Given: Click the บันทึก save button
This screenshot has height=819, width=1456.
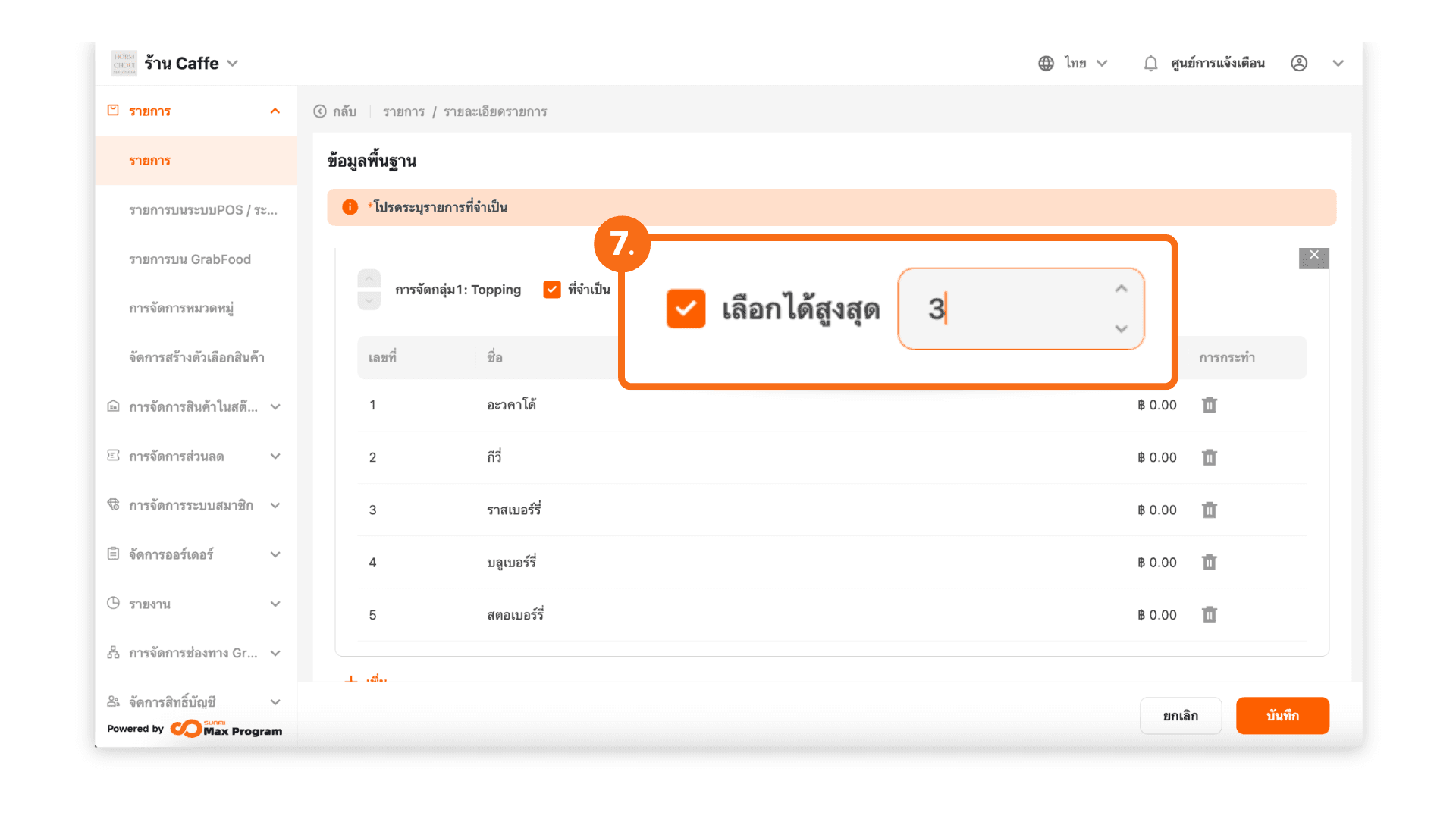Looking at the screenshot, I should click(1282, 715).
